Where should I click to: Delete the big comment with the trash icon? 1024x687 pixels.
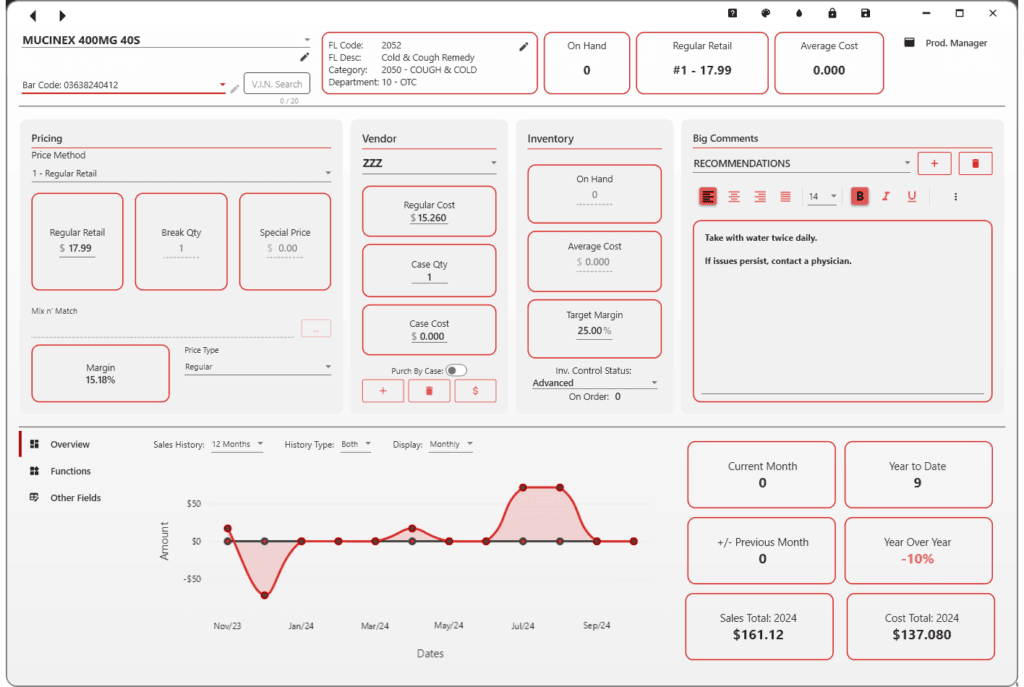[975, 163]
